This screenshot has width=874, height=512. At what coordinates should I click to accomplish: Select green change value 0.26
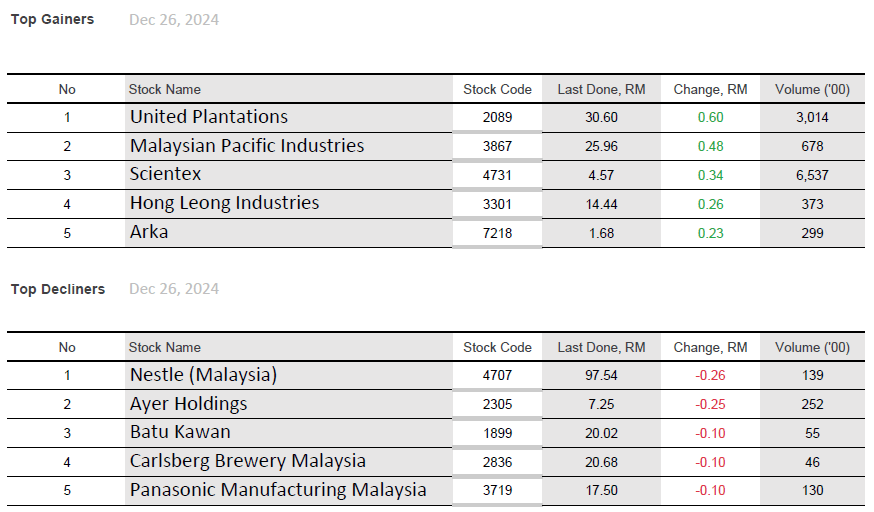pyautogui.click(x=711, y=204)
